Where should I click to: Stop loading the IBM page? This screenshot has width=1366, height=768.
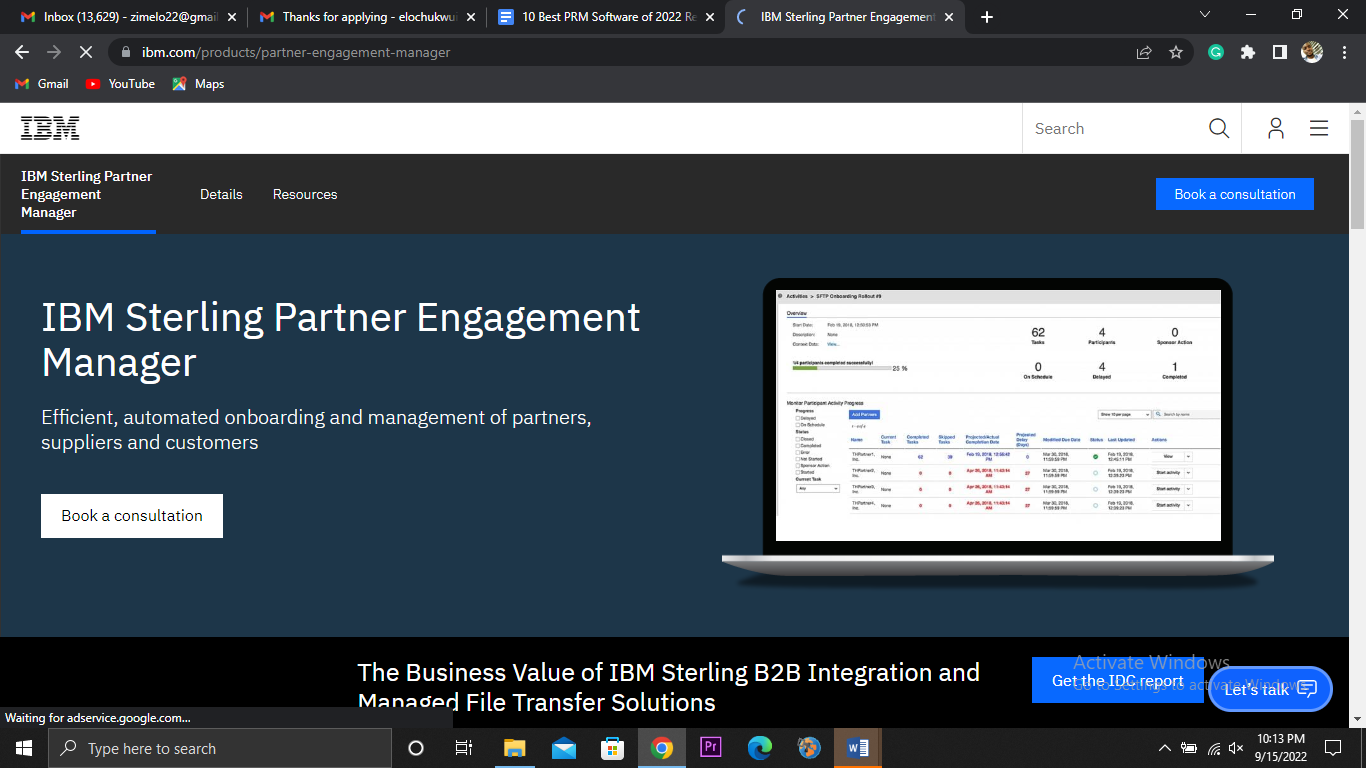tap(86, 52)
